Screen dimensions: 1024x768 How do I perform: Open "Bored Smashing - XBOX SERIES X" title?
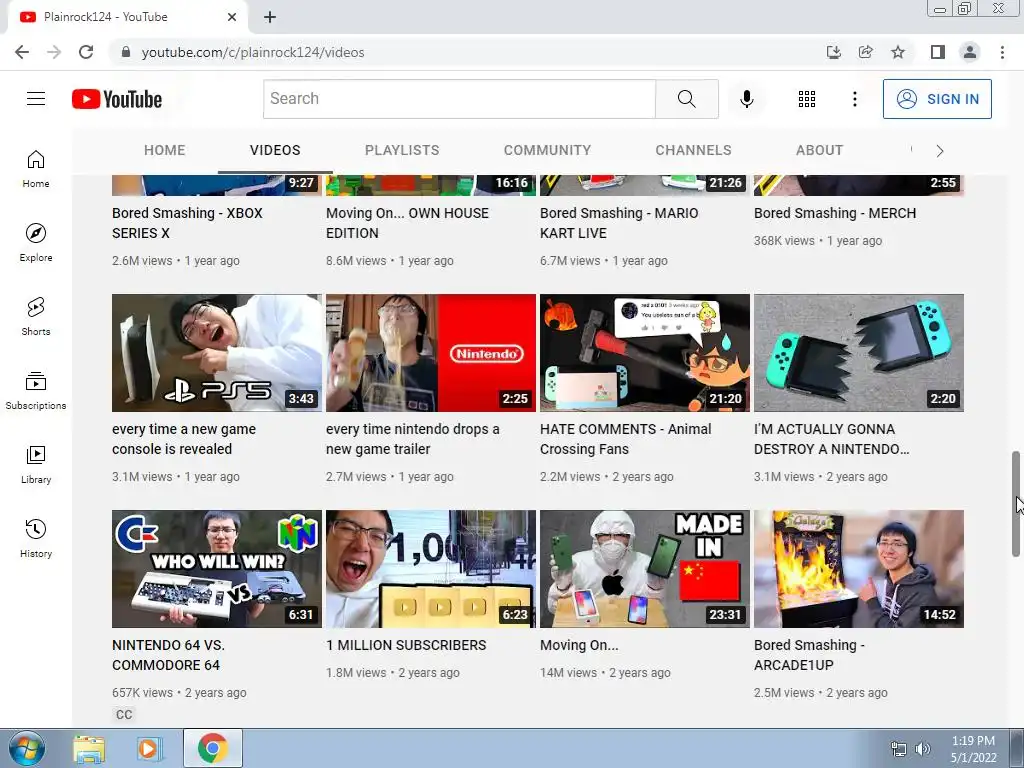tap(187, 223)
